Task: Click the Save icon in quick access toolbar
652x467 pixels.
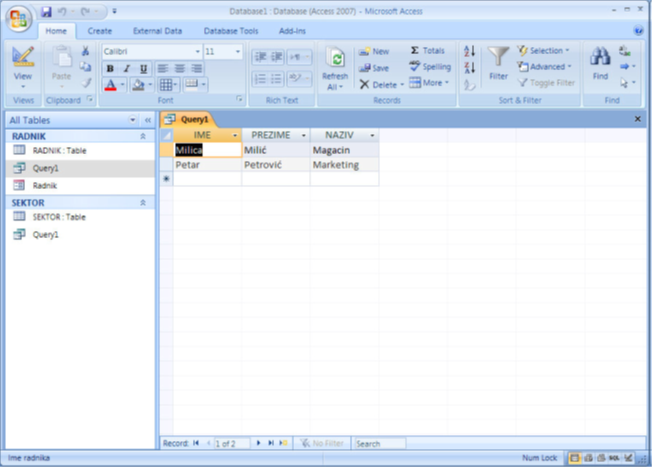Action: (46, 12)
